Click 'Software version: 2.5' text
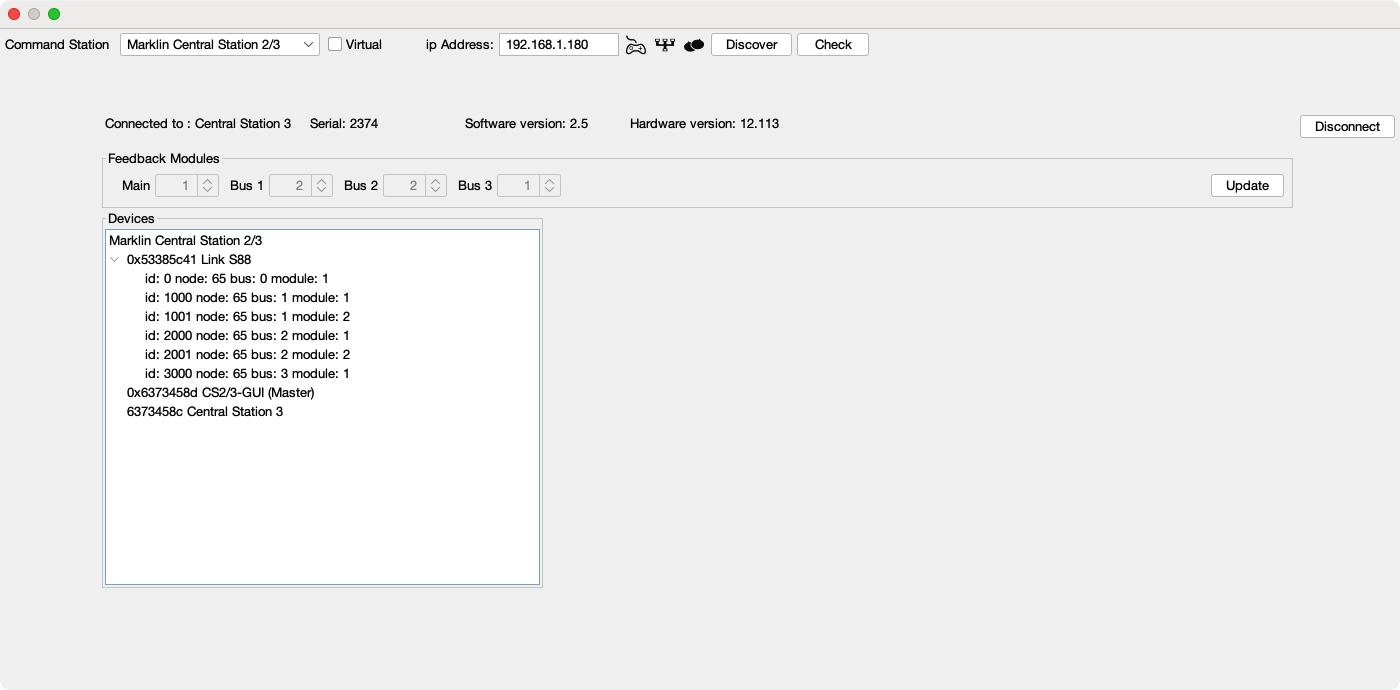Screen dimensions: 1400x690 click(x=526, y=124)
